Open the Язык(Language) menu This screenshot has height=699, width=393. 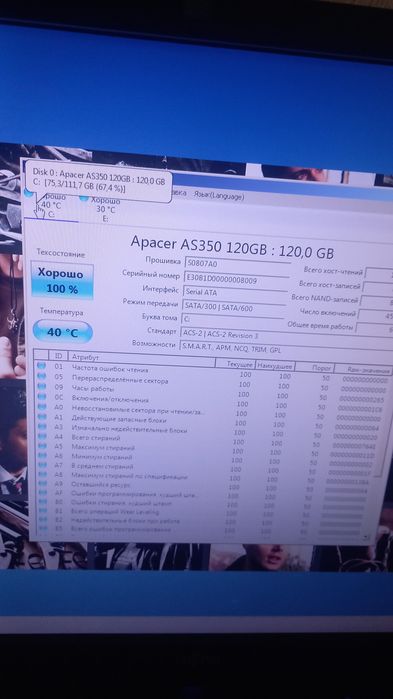(219, 196)
